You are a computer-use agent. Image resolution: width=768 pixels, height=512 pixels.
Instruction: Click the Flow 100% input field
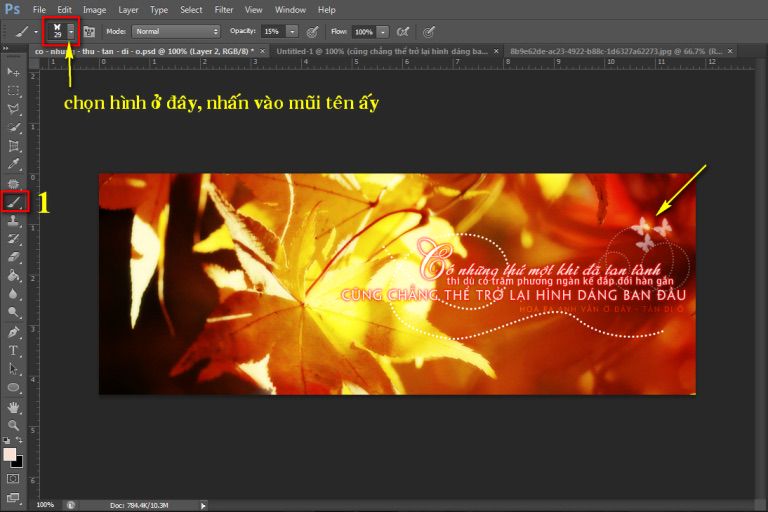coord(364,32)
